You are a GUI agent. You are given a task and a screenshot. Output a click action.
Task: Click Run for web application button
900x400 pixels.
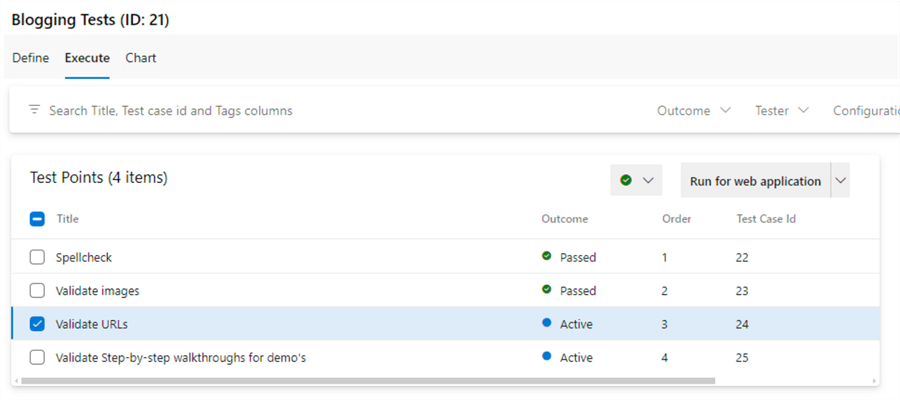pyautogui.click(x=755, y=181)
